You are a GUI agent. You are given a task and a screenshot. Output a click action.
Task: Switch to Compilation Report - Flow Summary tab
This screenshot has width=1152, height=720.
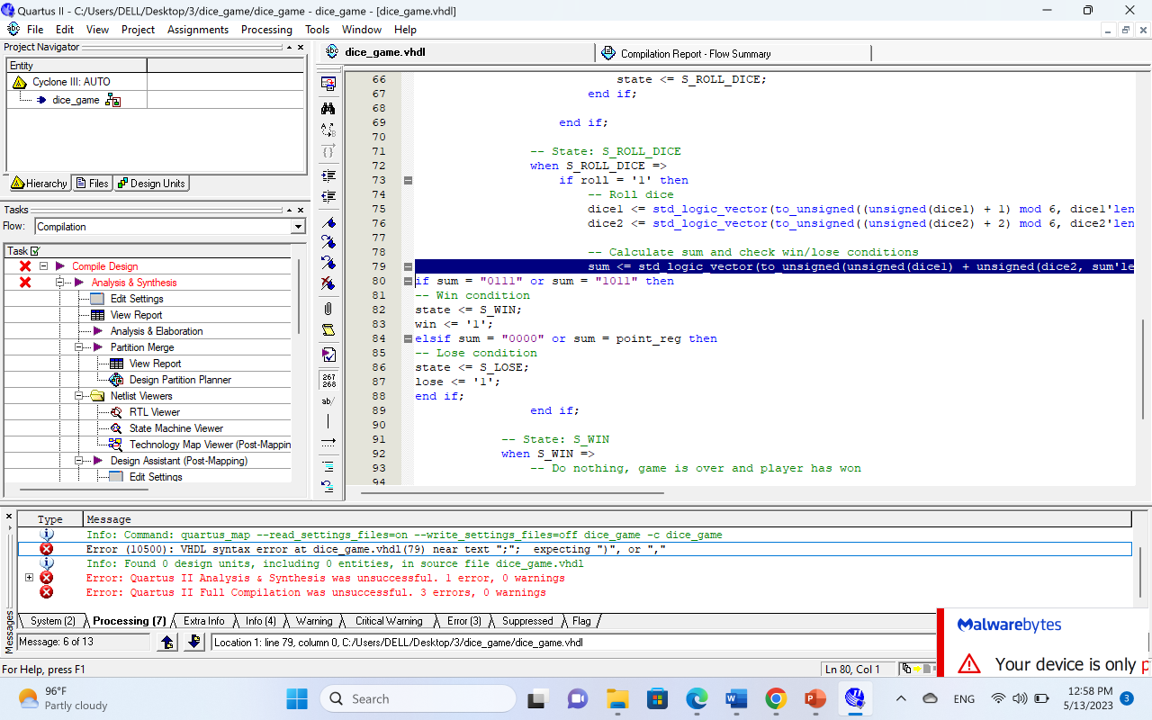coord(694,53)
